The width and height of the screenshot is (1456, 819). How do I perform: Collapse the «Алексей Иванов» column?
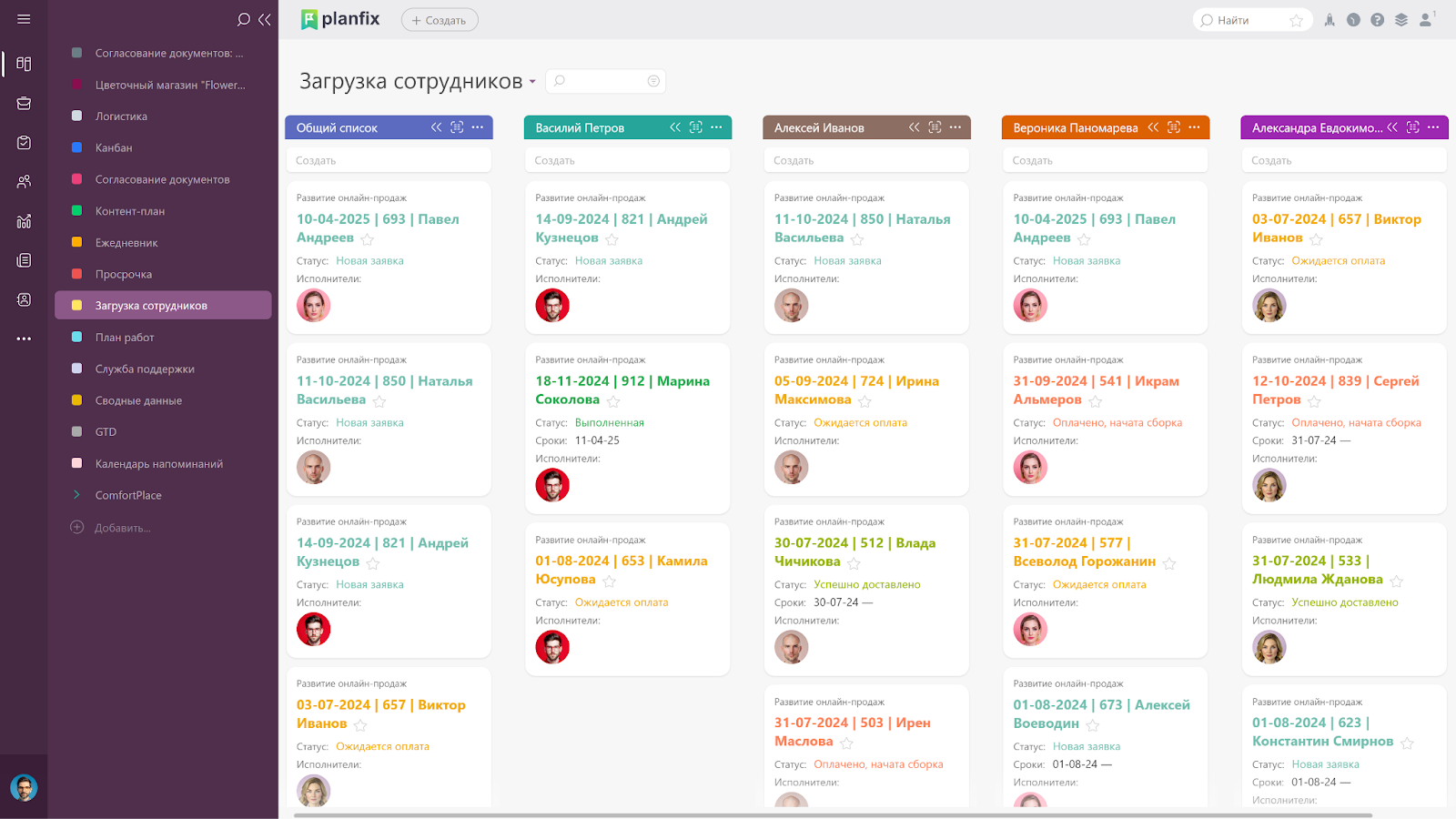coord(914,127)
